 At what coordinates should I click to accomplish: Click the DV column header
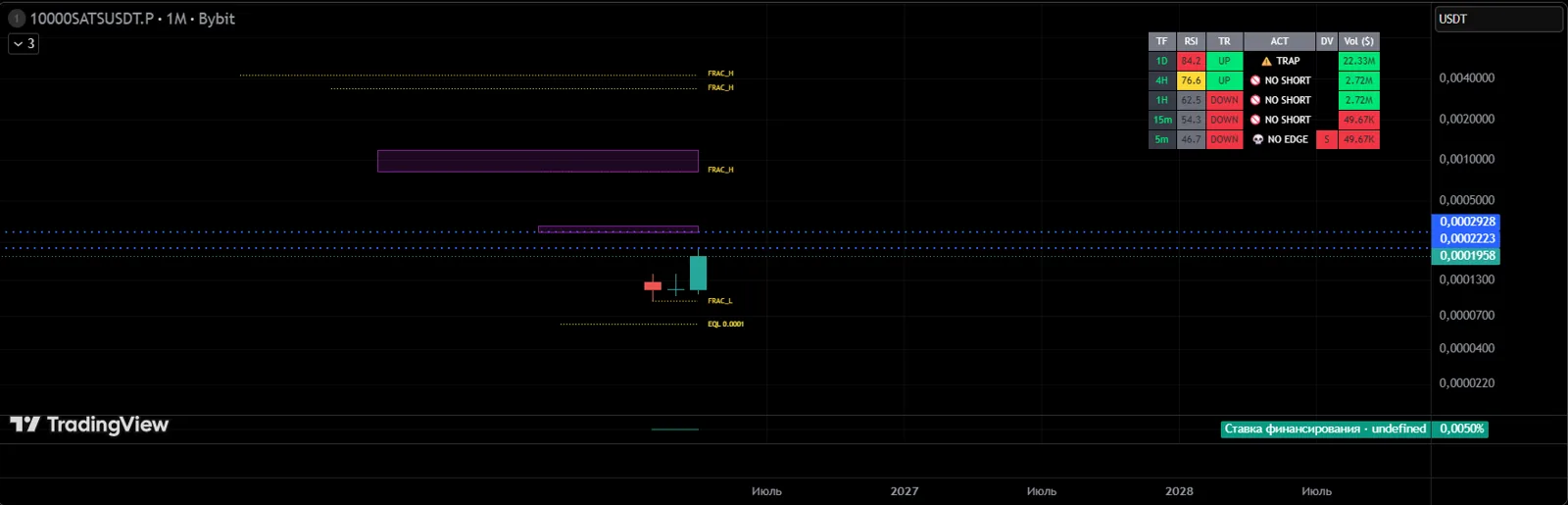coord(1327,41)
